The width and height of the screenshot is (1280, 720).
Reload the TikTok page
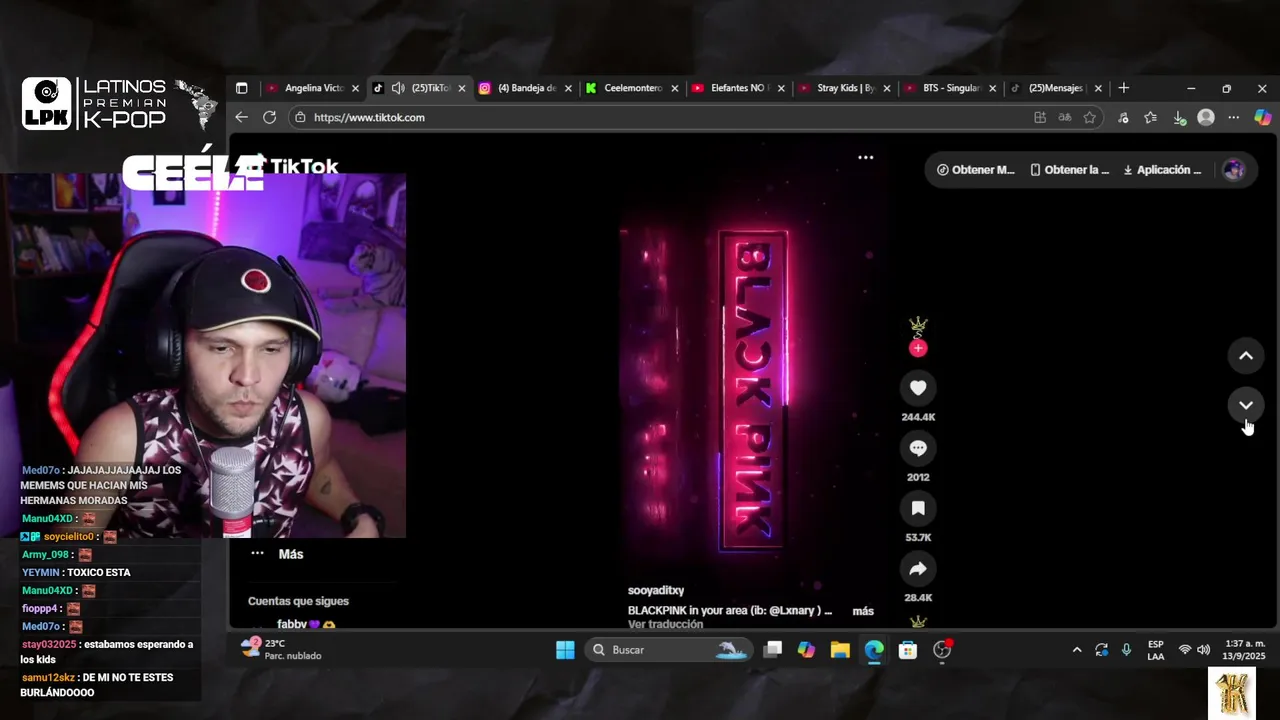(x=269, y=117)
